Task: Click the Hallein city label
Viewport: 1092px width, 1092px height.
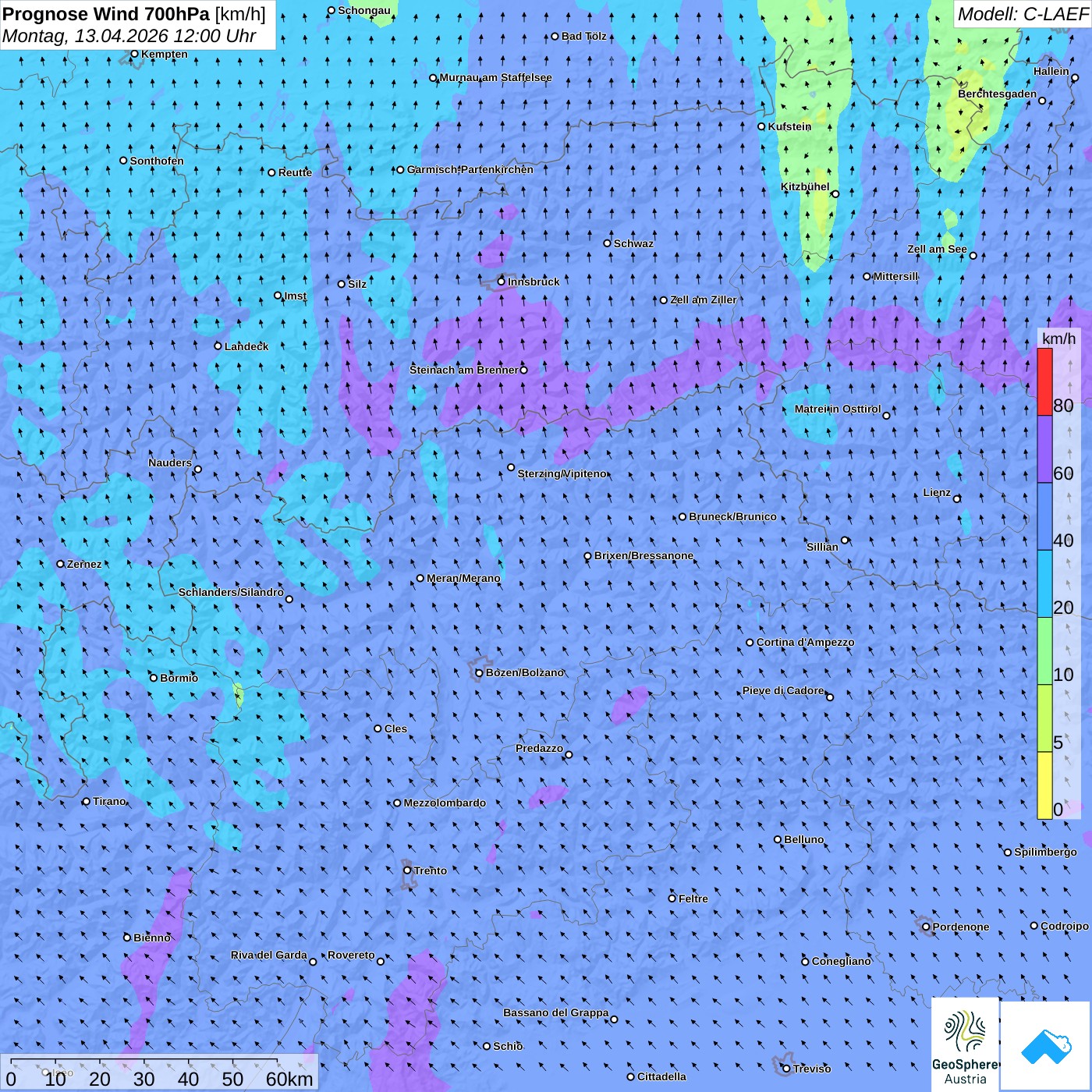Action: point(1051,71)
